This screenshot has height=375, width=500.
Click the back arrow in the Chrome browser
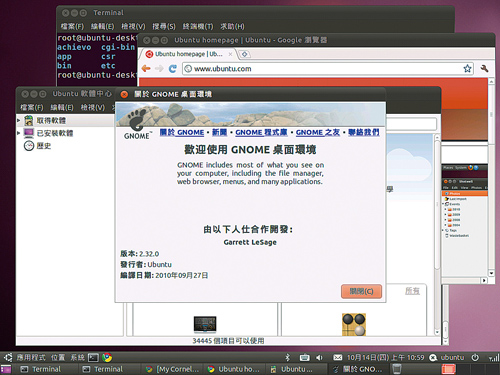pyautogui.click(x=146, y=69)
